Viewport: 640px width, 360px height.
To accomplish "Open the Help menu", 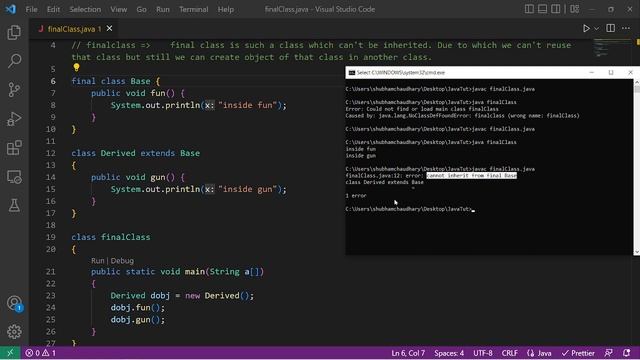I will [226, 9].
